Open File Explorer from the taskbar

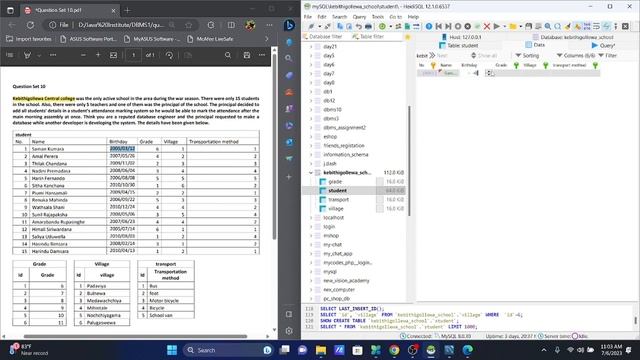pos(320,350)
